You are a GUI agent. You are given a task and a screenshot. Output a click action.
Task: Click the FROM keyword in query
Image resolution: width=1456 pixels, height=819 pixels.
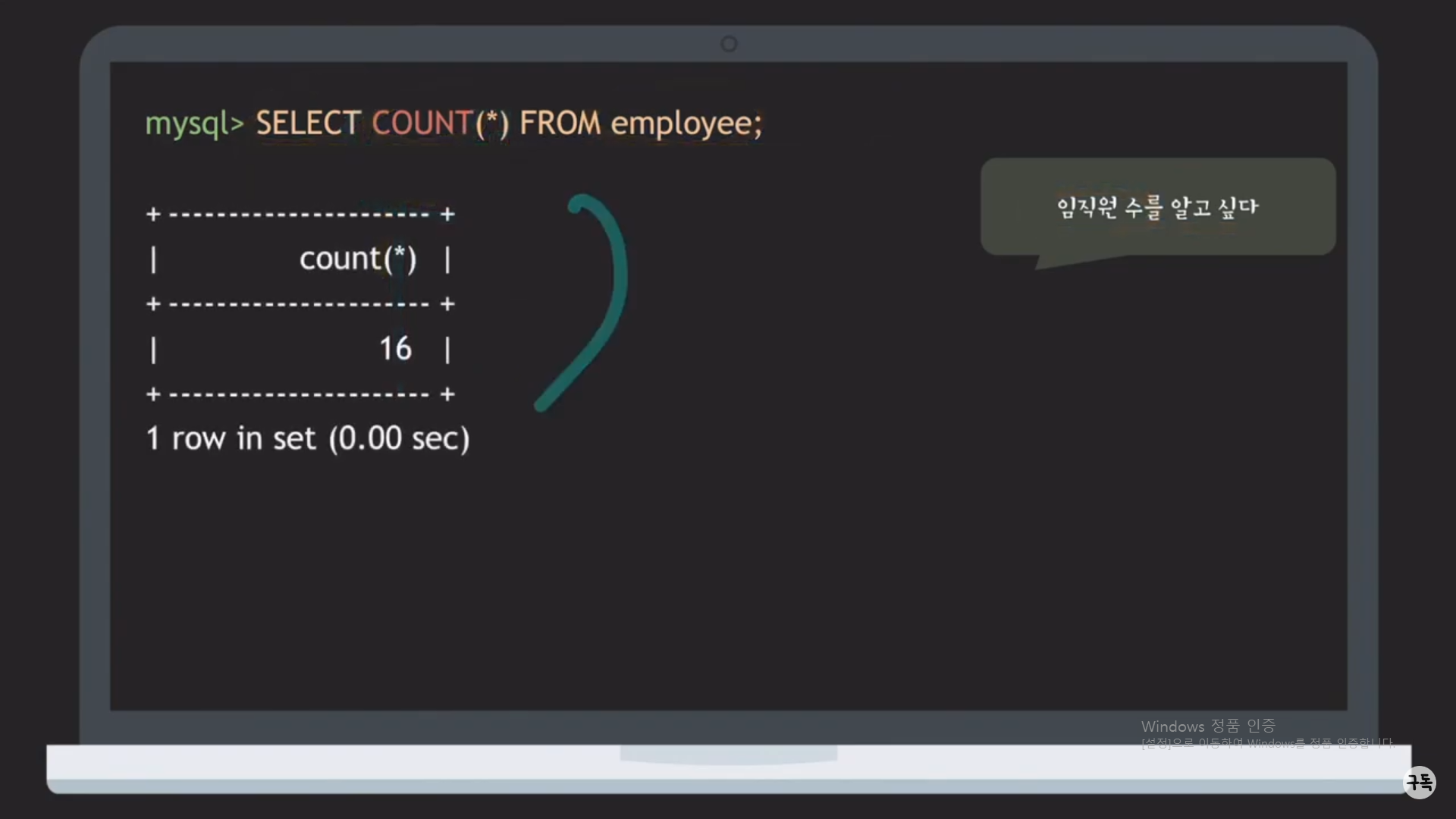pos(560,124)
